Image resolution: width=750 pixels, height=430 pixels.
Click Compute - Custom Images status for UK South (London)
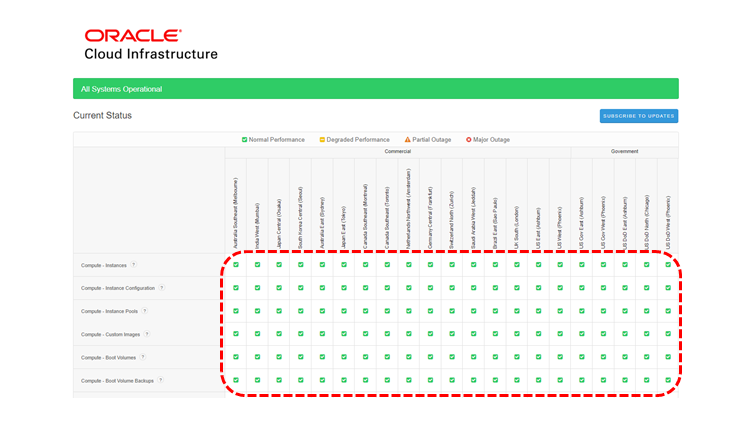[517, 334]
